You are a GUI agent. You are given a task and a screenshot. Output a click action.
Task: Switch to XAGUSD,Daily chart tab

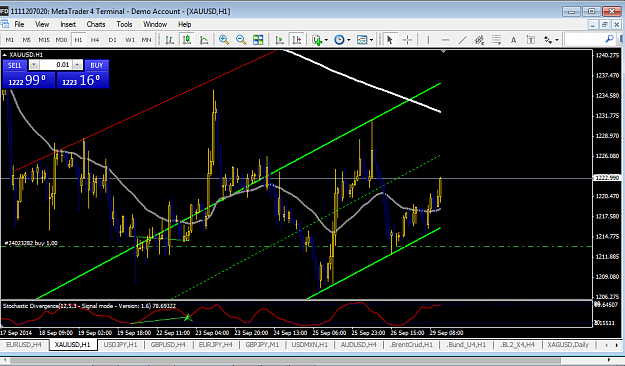tap(568, 344)
